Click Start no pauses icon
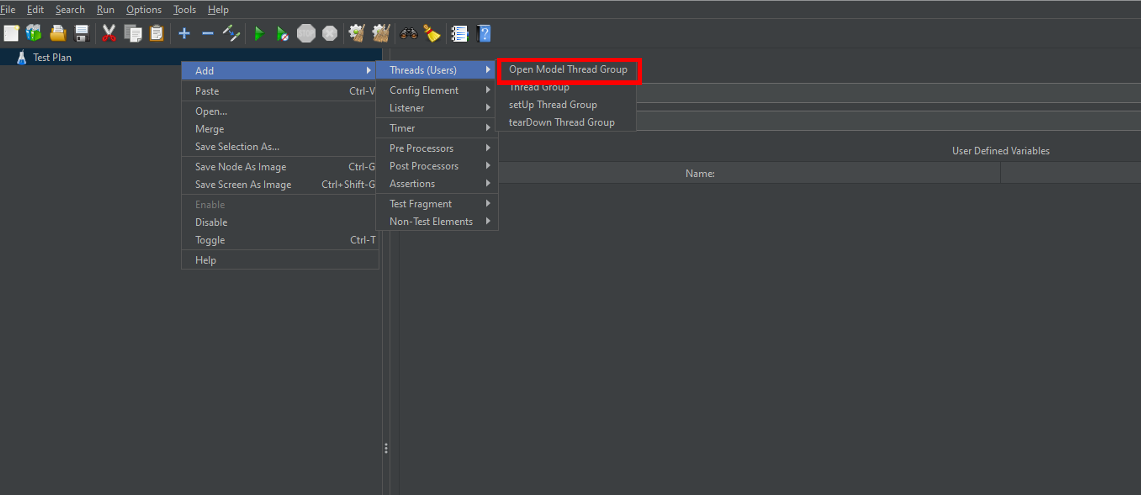 [x=282, y=33]
